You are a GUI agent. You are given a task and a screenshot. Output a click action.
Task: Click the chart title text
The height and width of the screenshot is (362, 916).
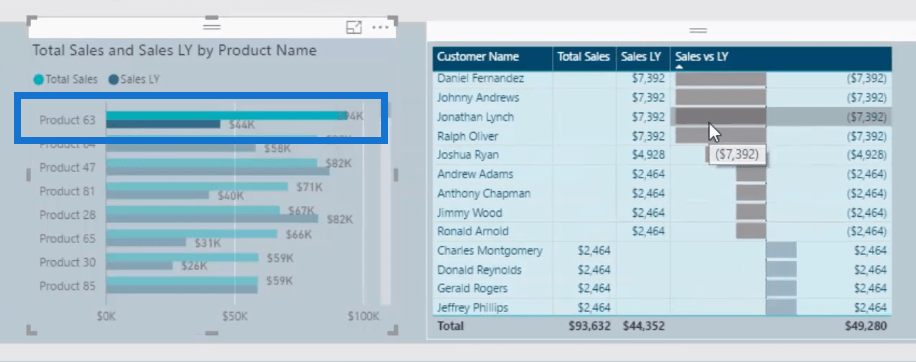tap(174, 50)
